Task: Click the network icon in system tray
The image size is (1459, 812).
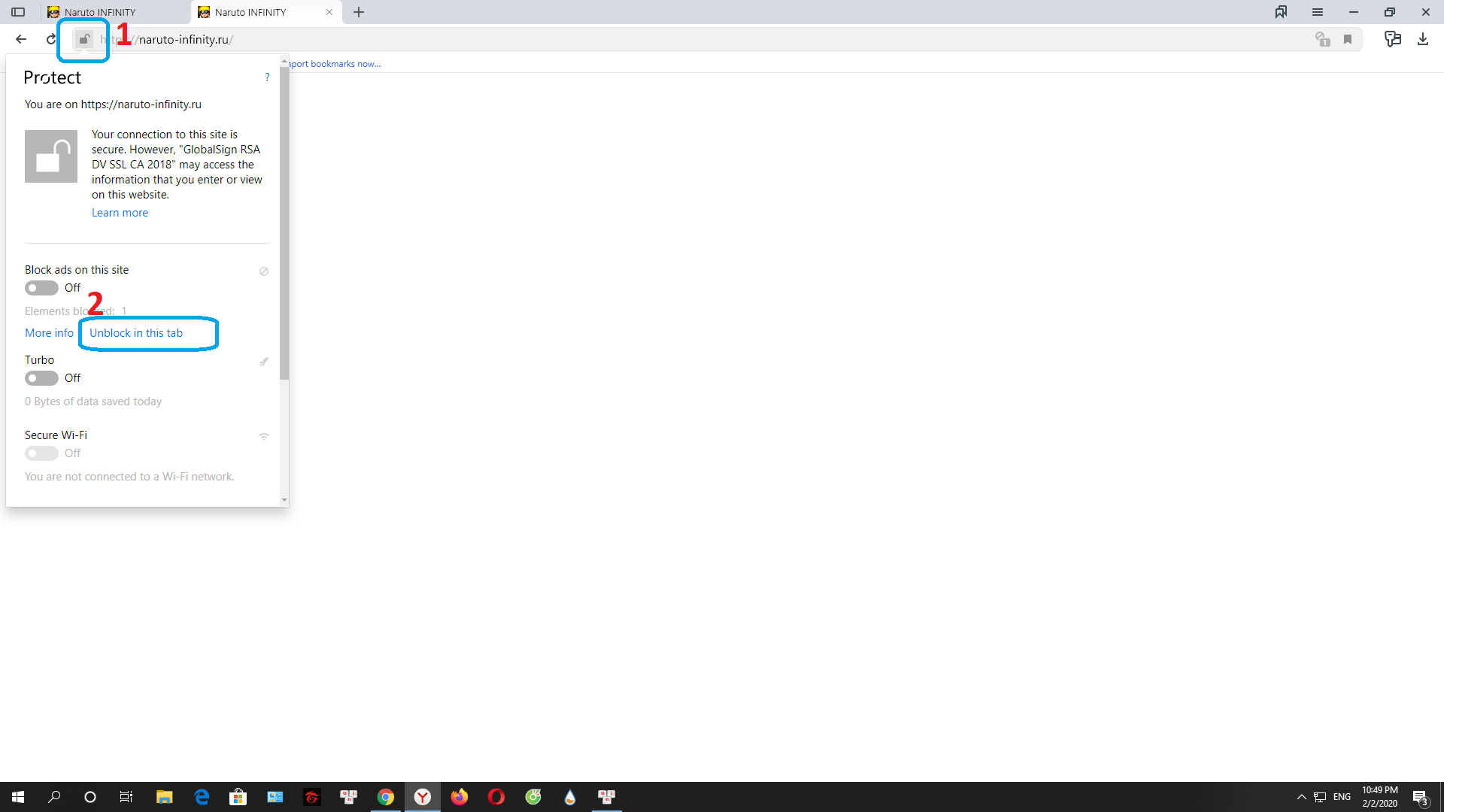Action: [x=1320, y=797]
